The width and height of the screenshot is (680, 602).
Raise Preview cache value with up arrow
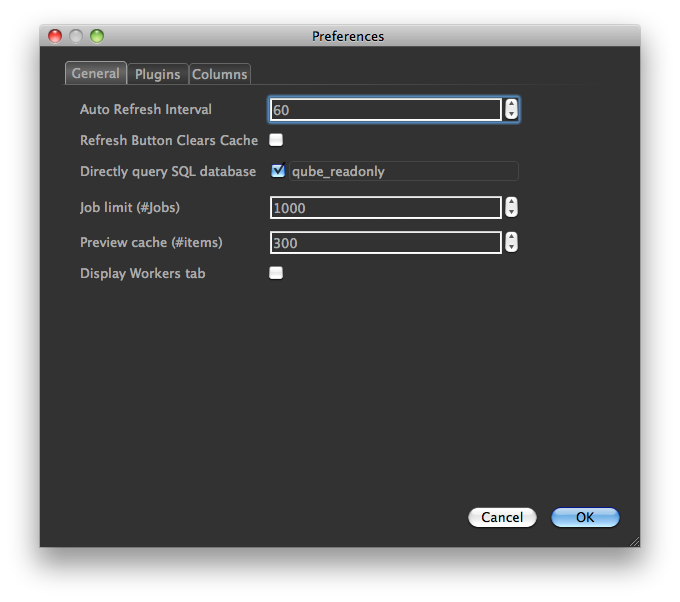pyautogui.click(x=512, y=237)
